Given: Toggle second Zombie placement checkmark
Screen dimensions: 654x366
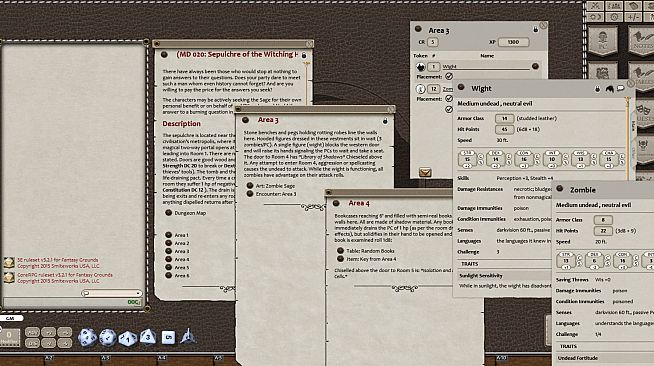Looking at the screenshot, I should pos(449,109).
